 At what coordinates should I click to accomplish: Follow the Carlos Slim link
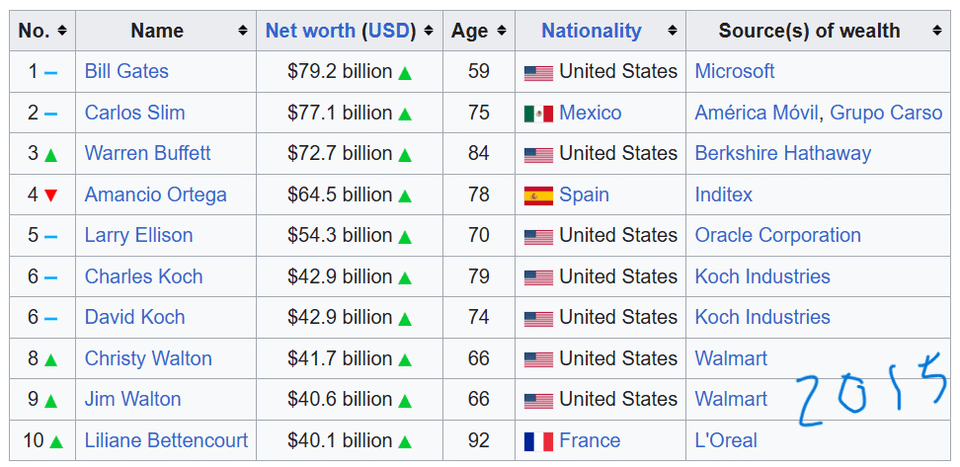[135, 113]
